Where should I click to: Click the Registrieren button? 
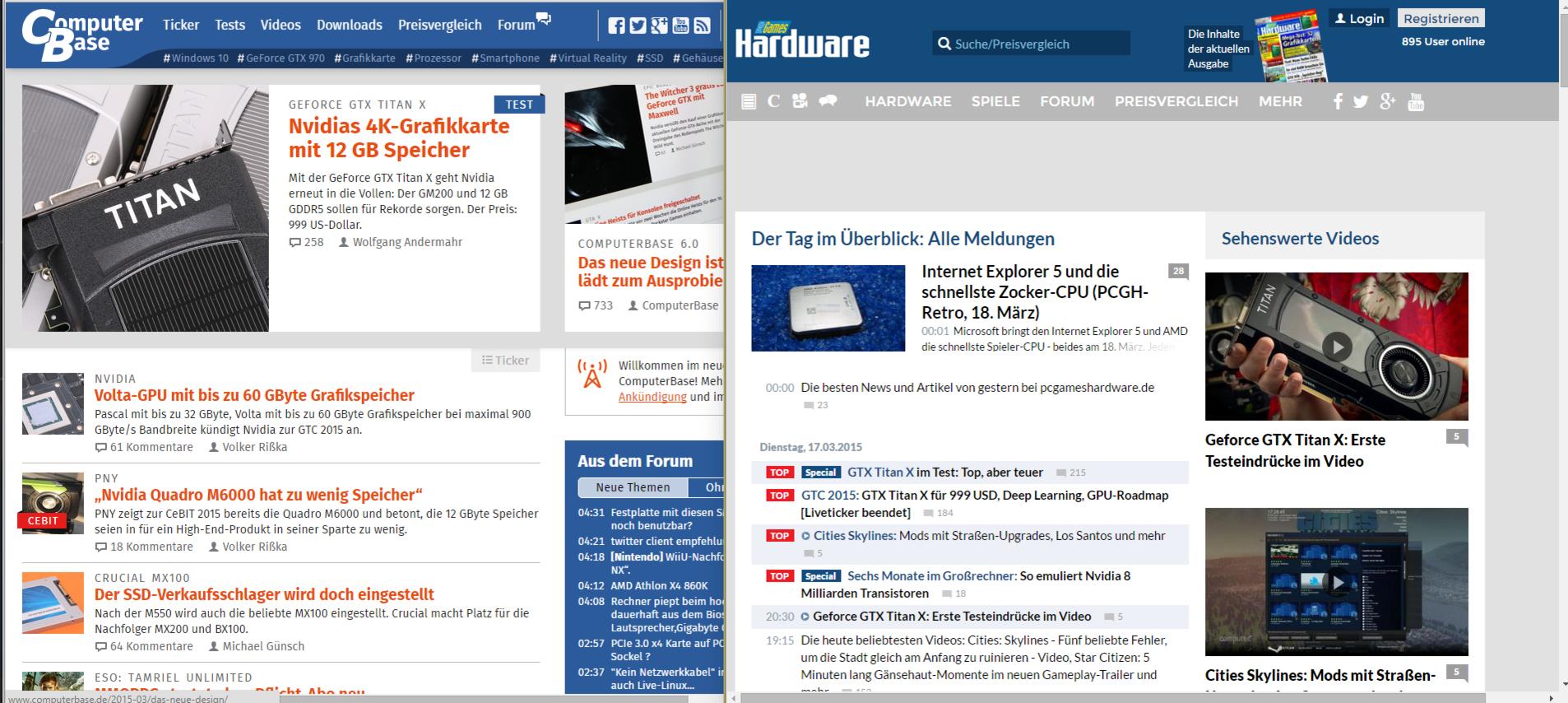pos(1441,18)
